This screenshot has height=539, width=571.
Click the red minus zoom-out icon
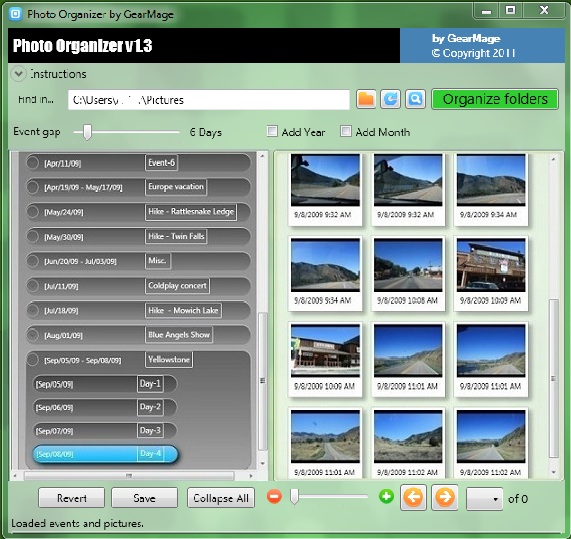(x=274, y=497)
